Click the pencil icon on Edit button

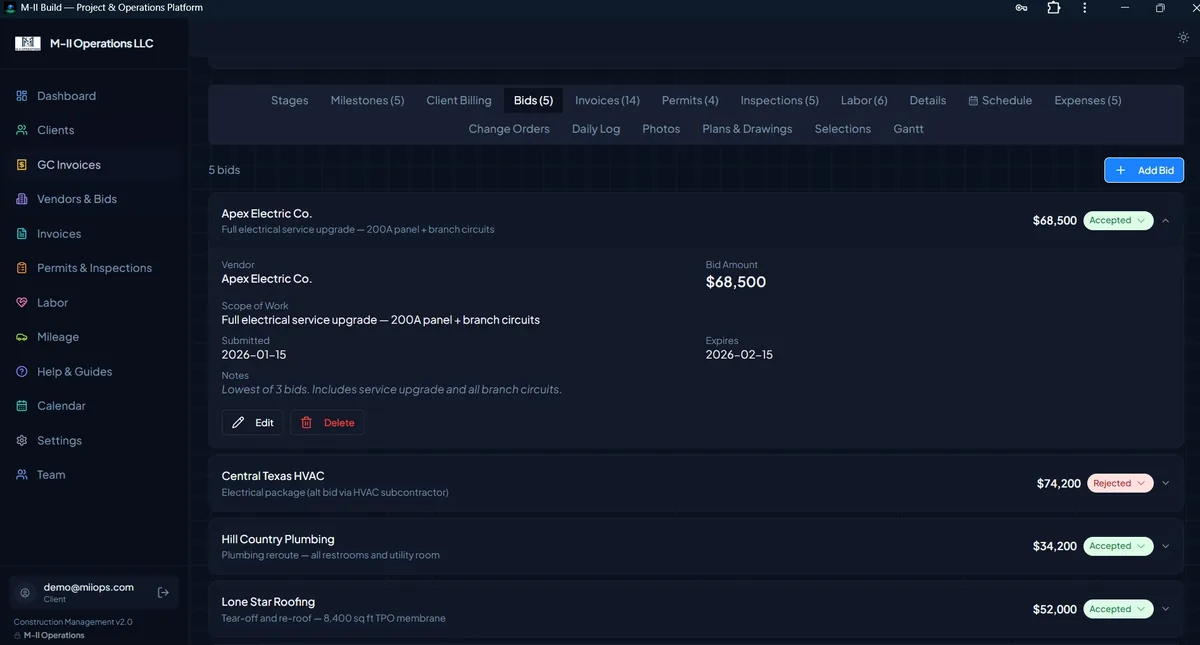click(x=238, y=423)
